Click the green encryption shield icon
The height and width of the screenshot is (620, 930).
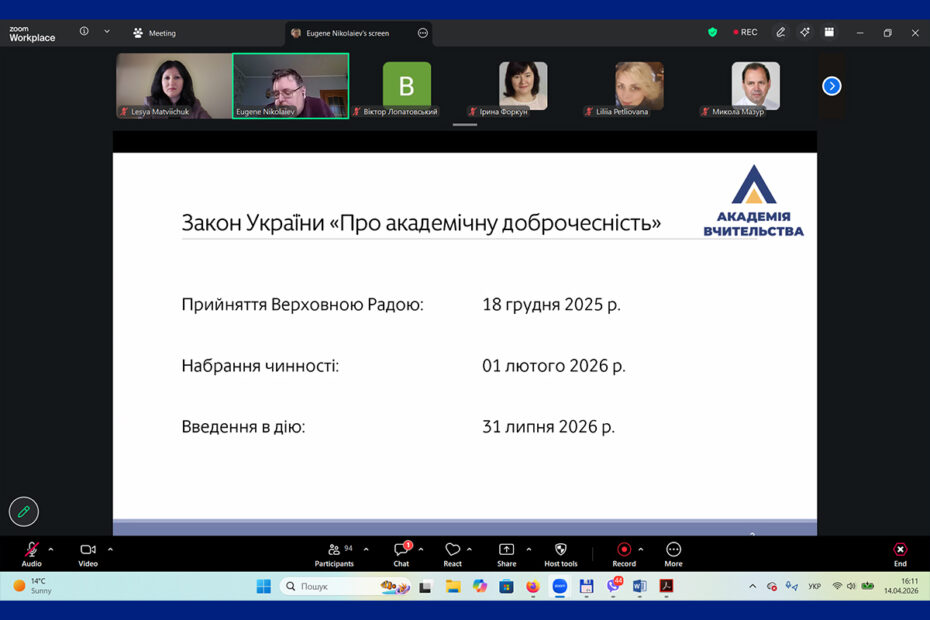click(712, 32)
